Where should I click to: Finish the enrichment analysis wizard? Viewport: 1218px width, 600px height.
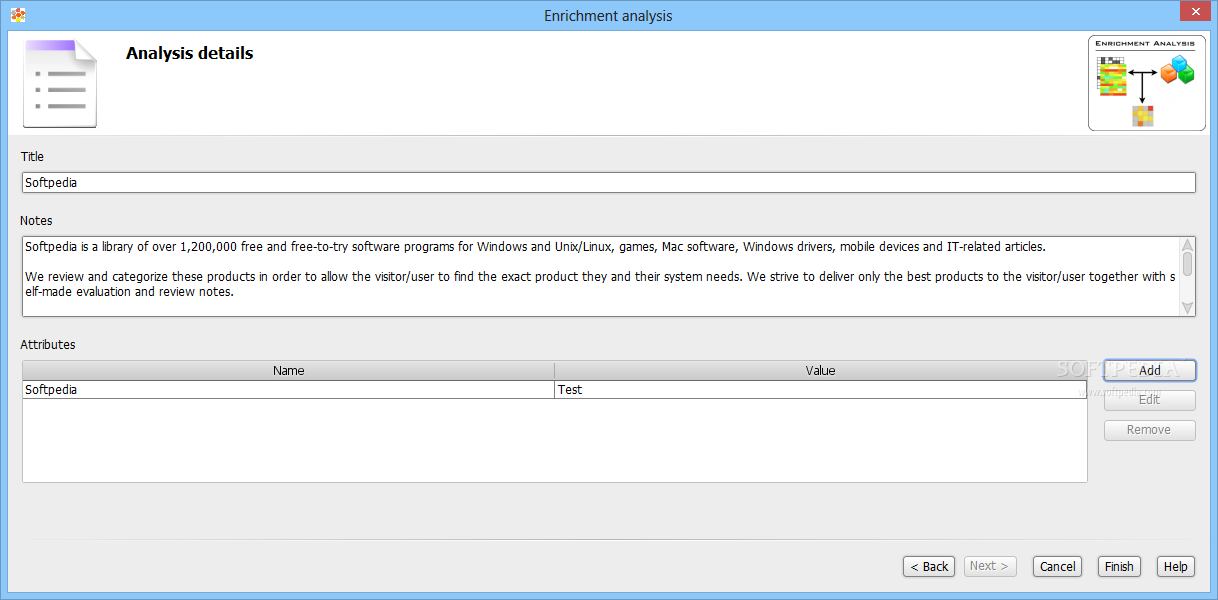pyautogui.click(x=1119, y=566)
